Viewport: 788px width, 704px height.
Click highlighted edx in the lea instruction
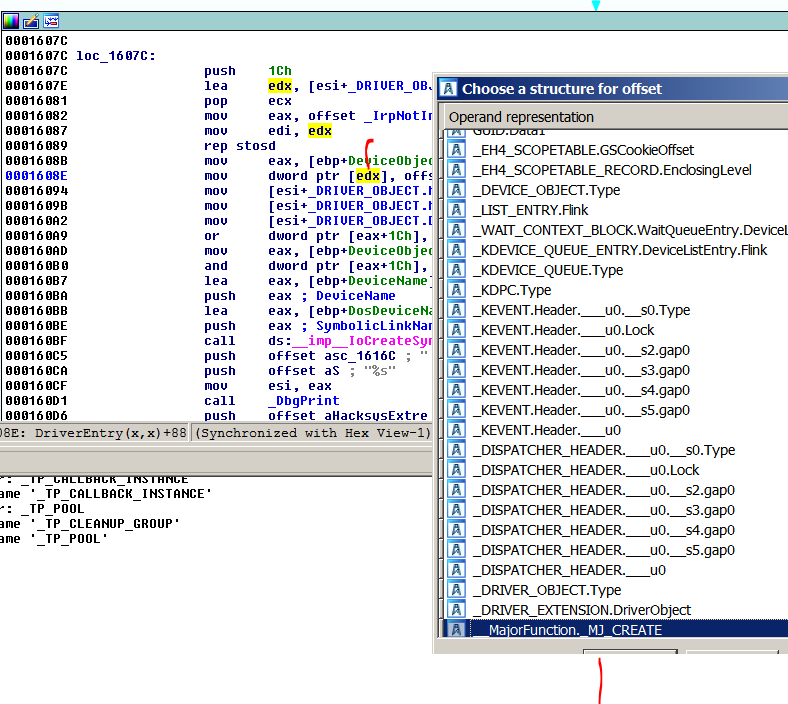point(279,86)
